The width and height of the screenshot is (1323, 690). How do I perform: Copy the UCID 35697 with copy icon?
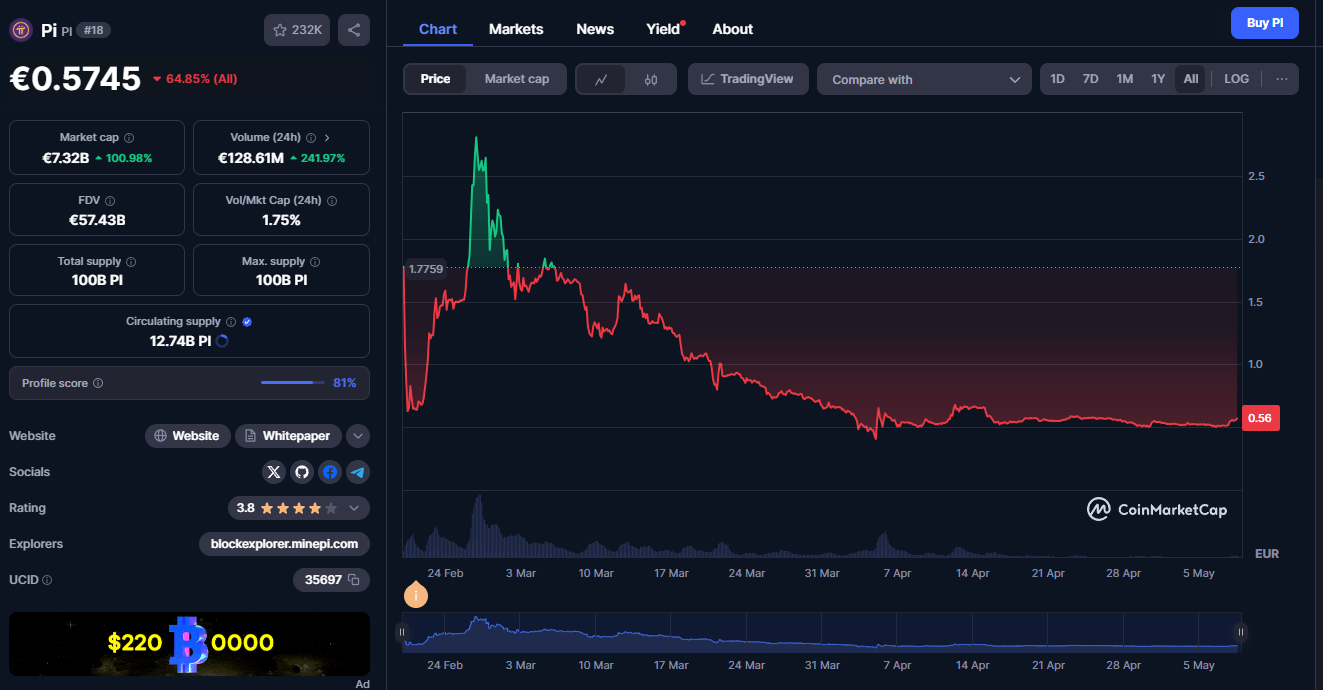pyautogui.click(x=353, y=580)
